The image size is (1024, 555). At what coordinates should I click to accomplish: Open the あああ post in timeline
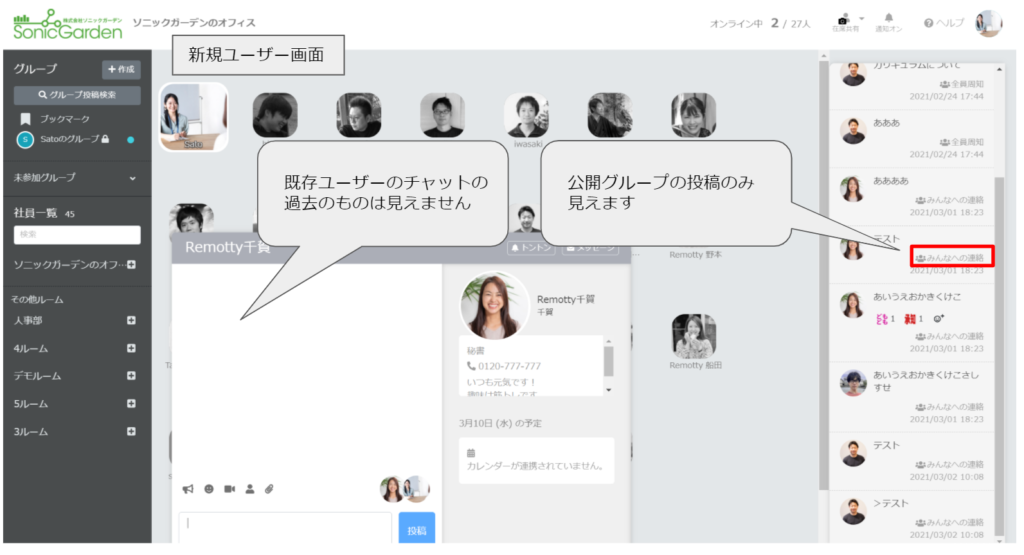[x=912, y=138]
